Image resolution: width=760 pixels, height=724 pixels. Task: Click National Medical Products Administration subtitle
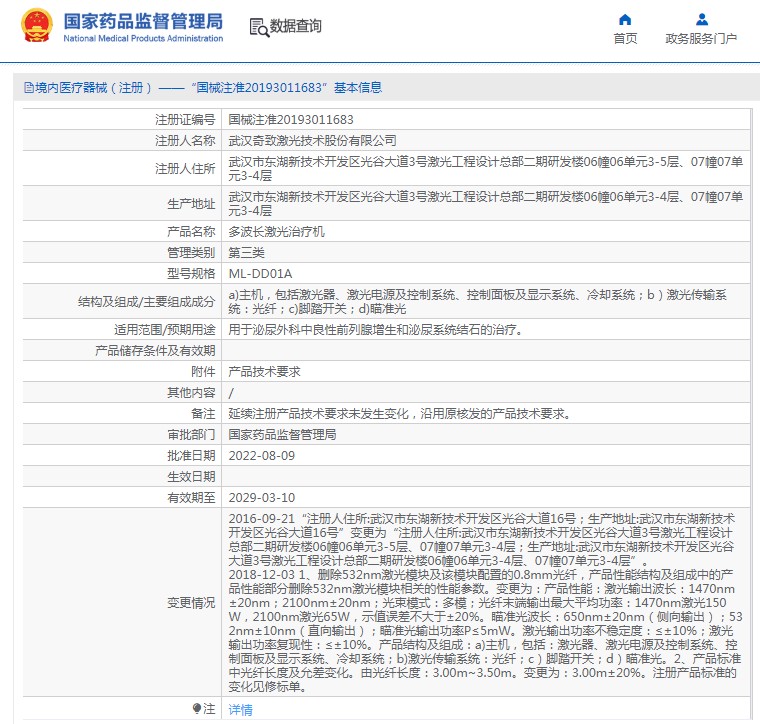point(143,38)
